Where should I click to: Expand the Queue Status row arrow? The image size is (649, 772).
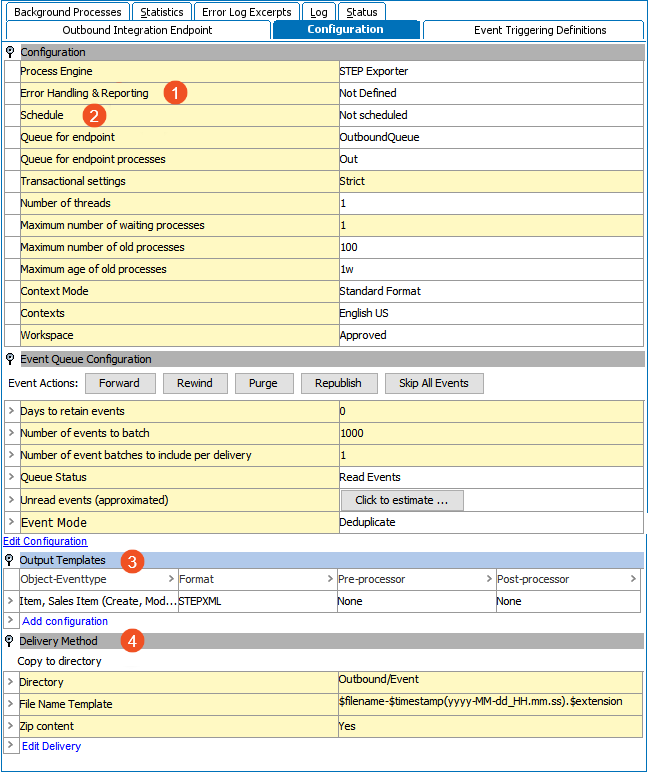[11, 477]
